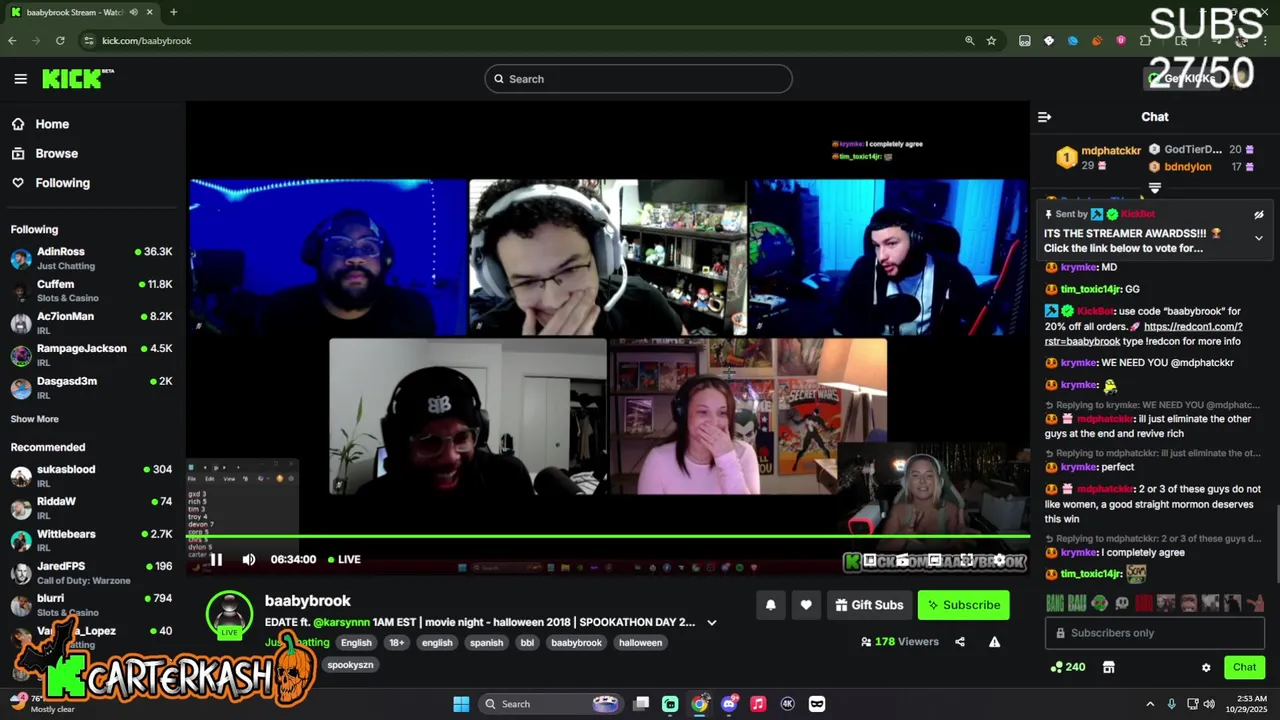1280x720 pixels.
Task: Open video settings gear in player
Action: pyautogui.click(x=999, y=561)
